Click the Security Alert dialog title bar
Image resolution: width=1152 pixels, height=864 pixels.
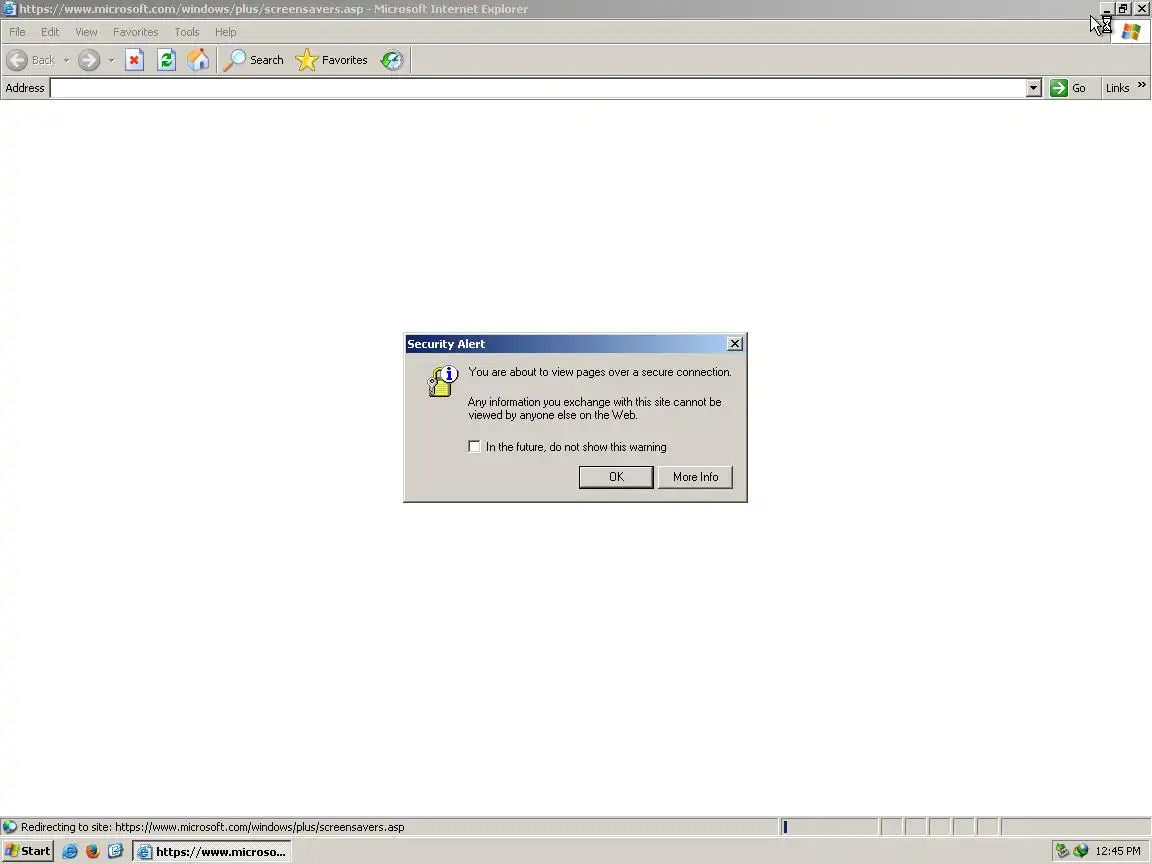tap(566, 344)
